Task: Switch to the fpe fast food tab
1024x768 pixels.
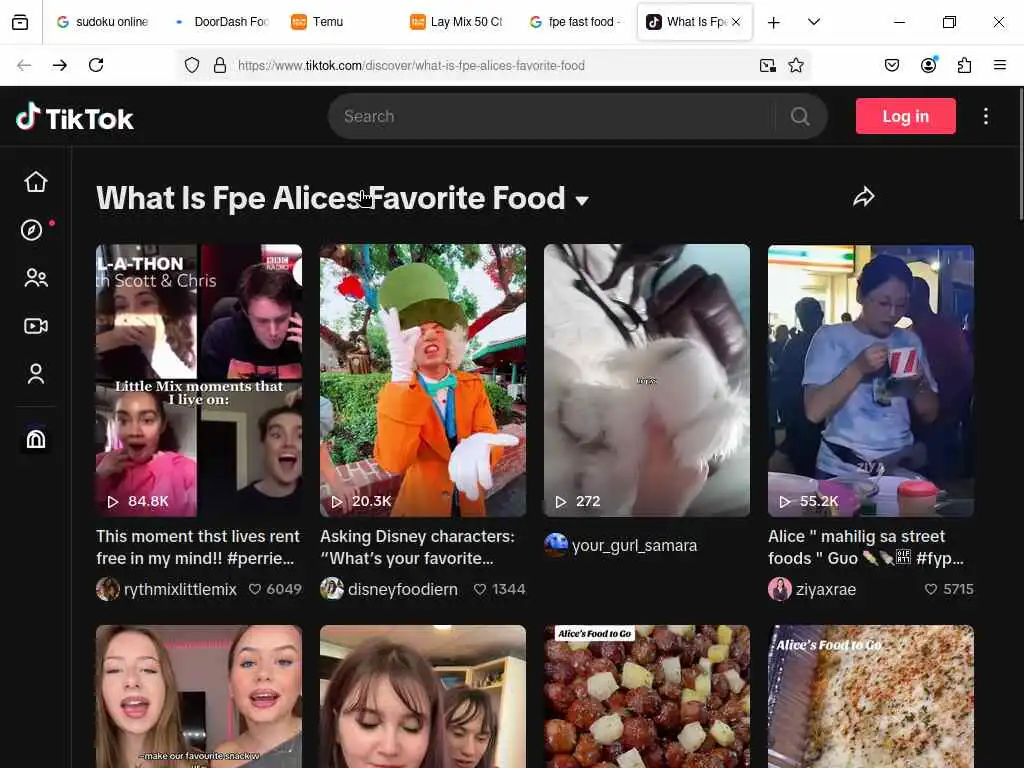Action: click(575, 22)
